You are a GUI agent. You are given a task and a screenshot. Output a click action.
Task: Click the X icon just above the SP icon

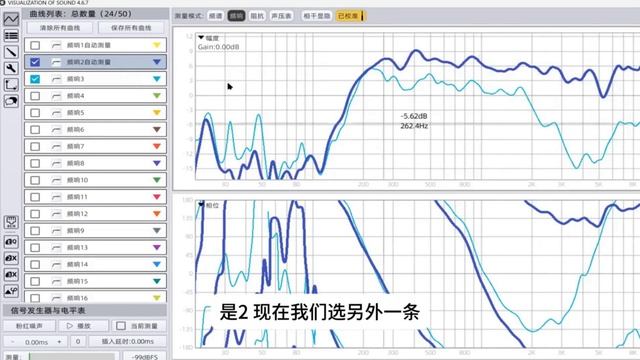(x=11, y=274)
